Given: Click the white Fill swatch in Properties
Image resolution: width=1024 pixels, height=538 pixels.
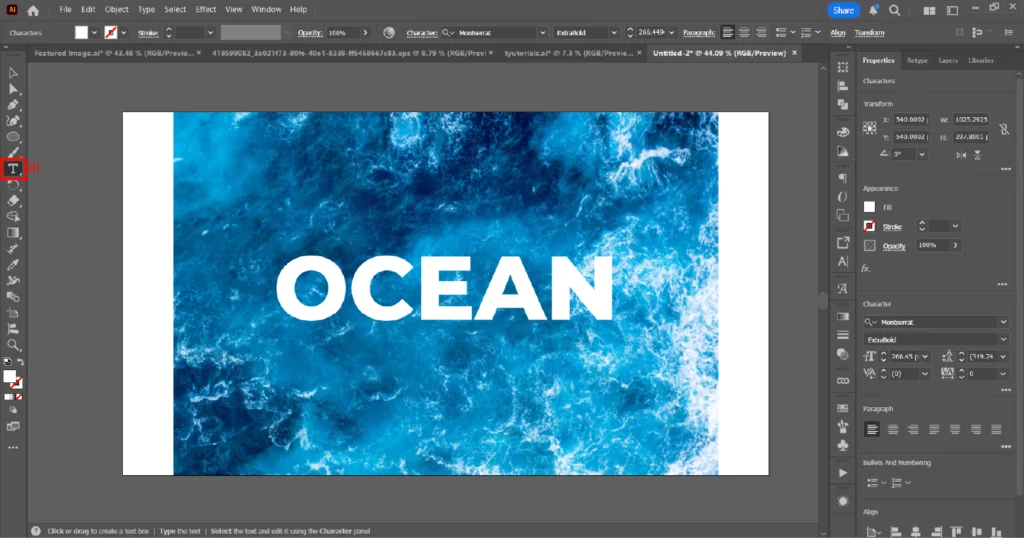Looking at the screenshot, I should [869, 207].
